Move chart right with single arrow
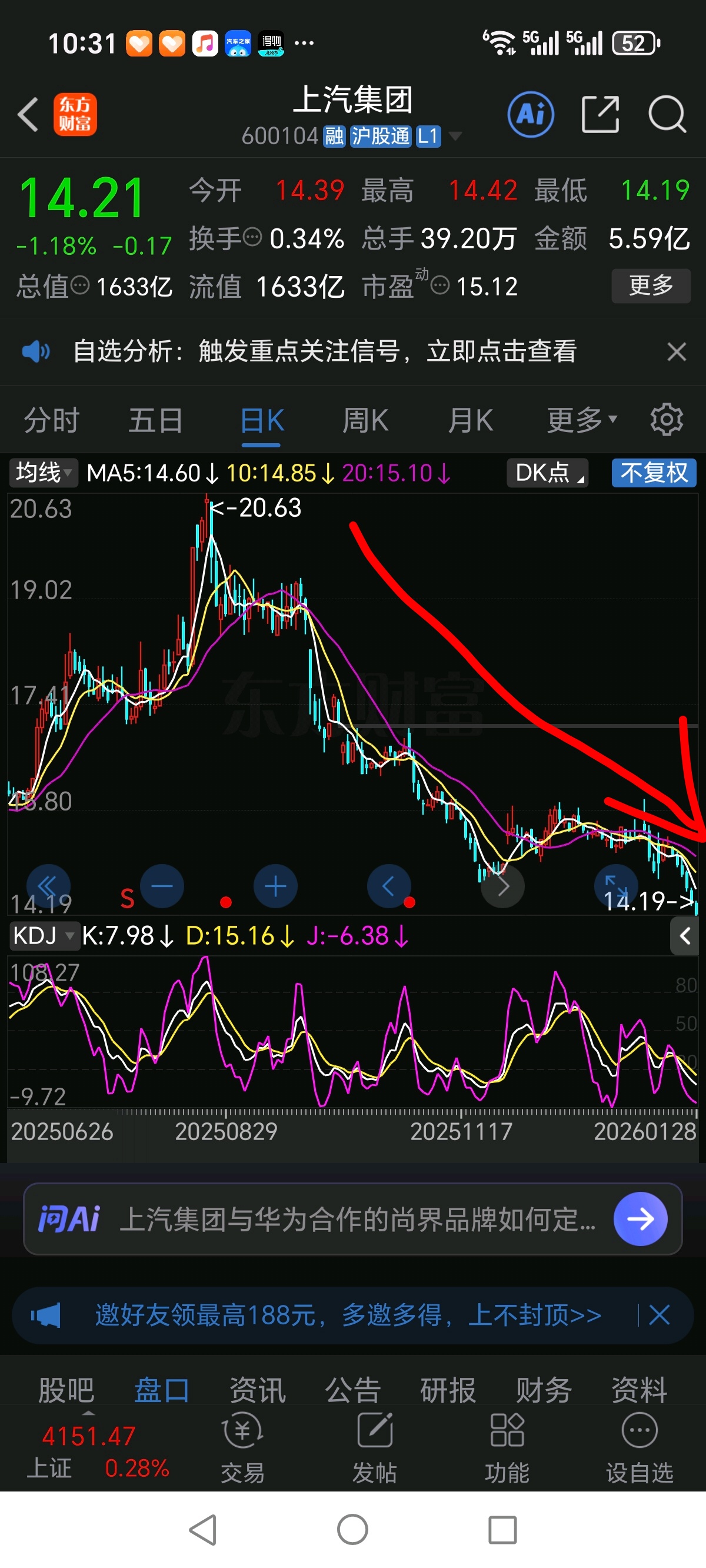 [x=502, y=886]
